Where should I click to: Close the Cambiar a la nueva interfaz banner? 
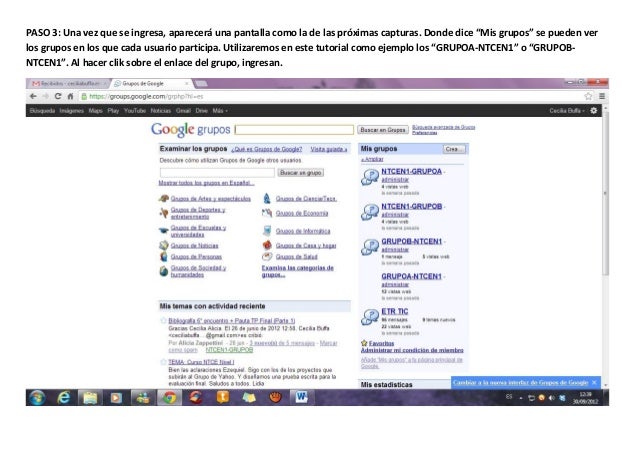click(594, 382)
